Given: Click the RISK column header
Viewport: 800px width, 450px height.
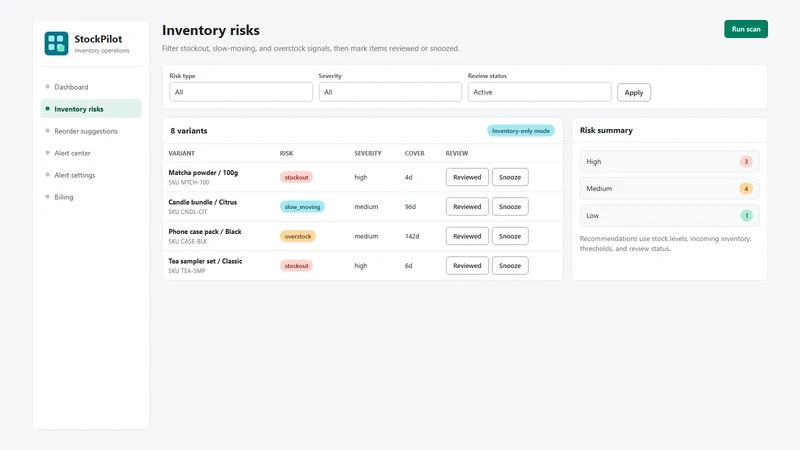Looking at the screenshot, I should [286, 153].
